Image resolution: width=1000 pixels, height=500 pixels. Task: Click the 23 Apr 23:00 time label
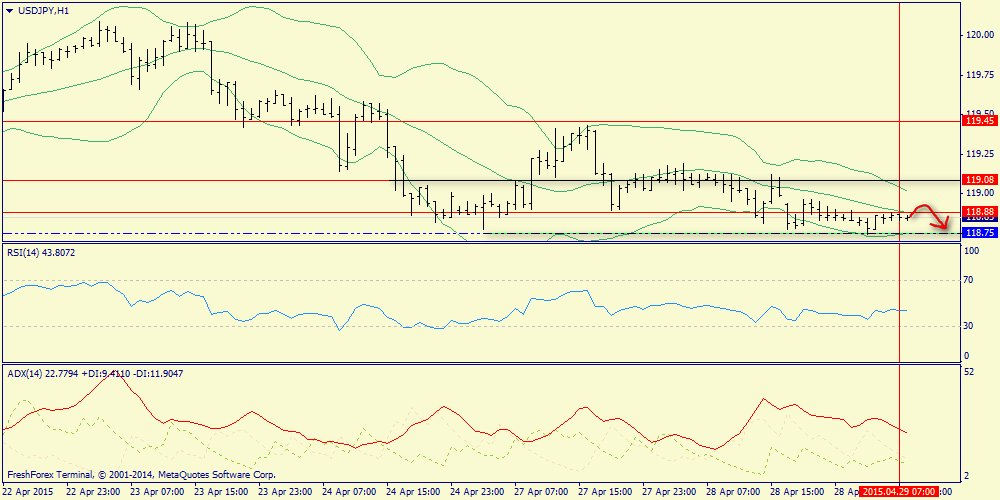(x=284, y=492)
